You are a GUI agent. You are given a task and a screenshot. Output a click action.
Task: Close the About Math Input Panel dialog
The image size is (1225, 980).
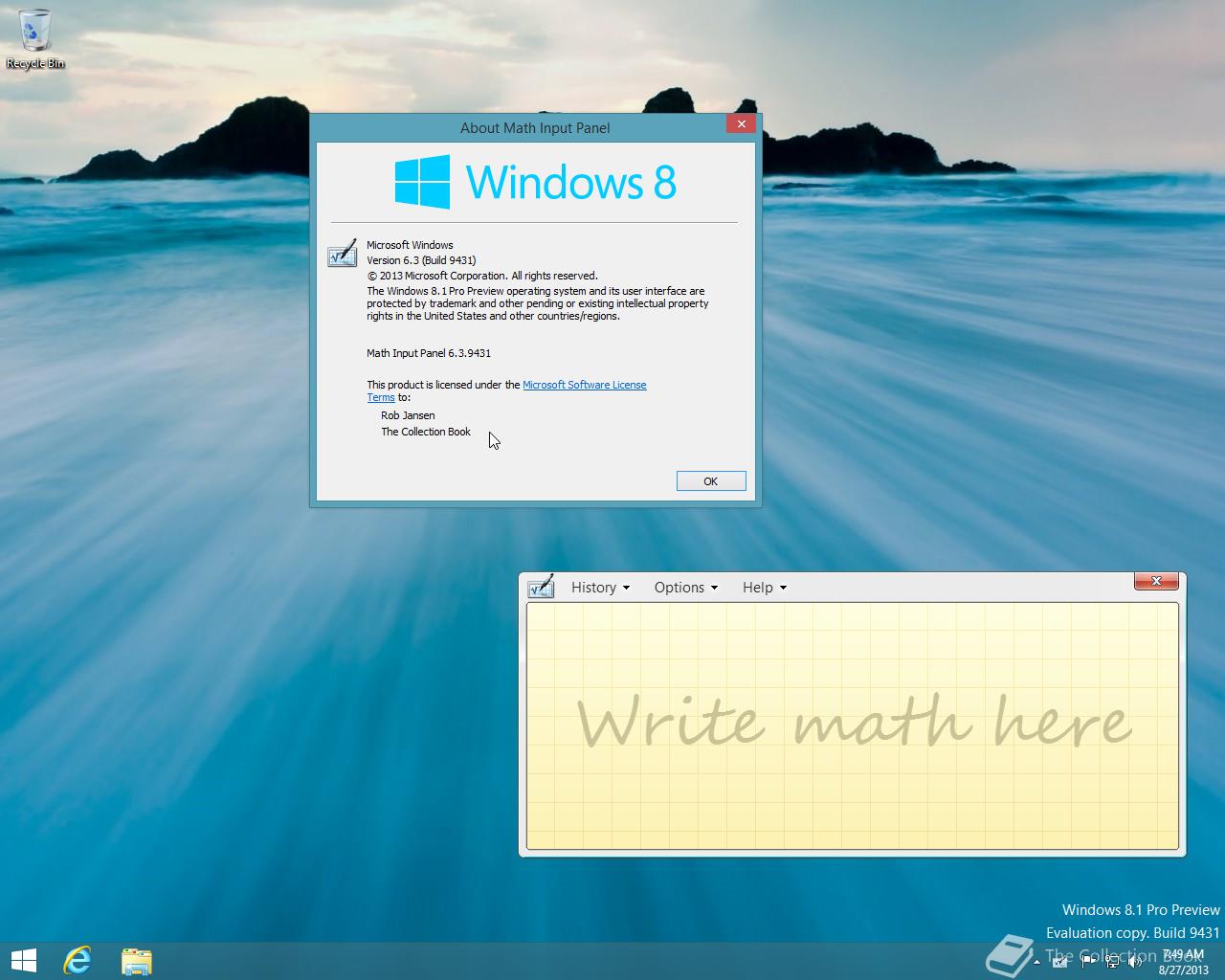coord(742,123)
